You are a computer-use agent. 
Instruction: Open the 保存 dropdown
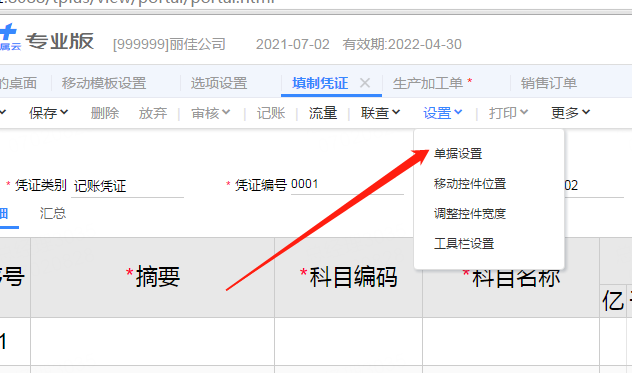(48, 113)
